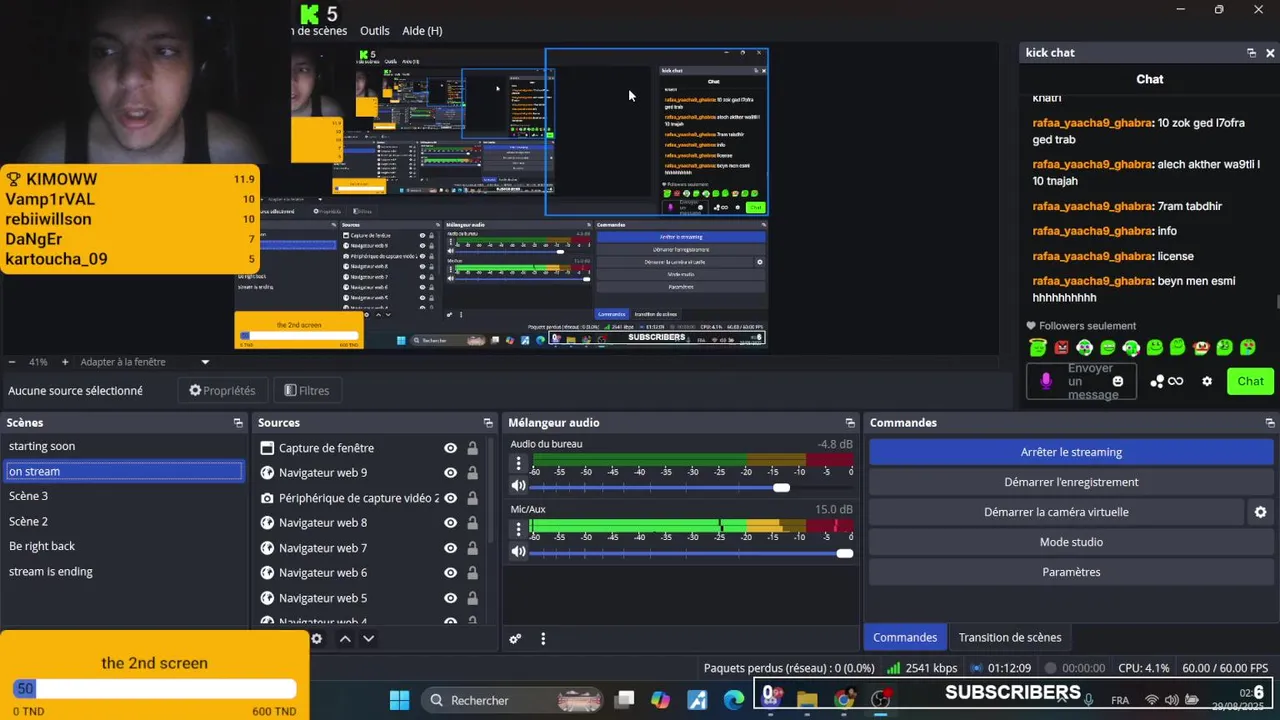Pop out the Commandes dock
The image size is (1280, 720).
[x=1270, y=423]
